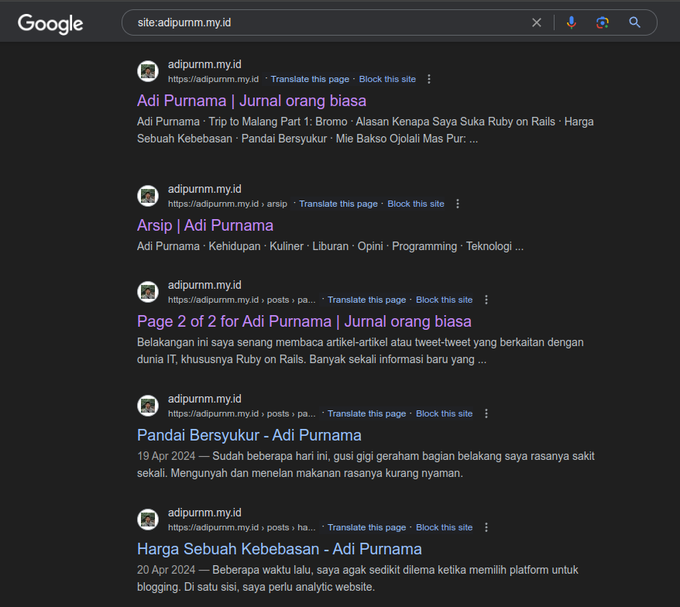Screen dimensions: 680x607
Task: Block this site on Harga Sebuah Kebebasan result
Action: [444, 528]
